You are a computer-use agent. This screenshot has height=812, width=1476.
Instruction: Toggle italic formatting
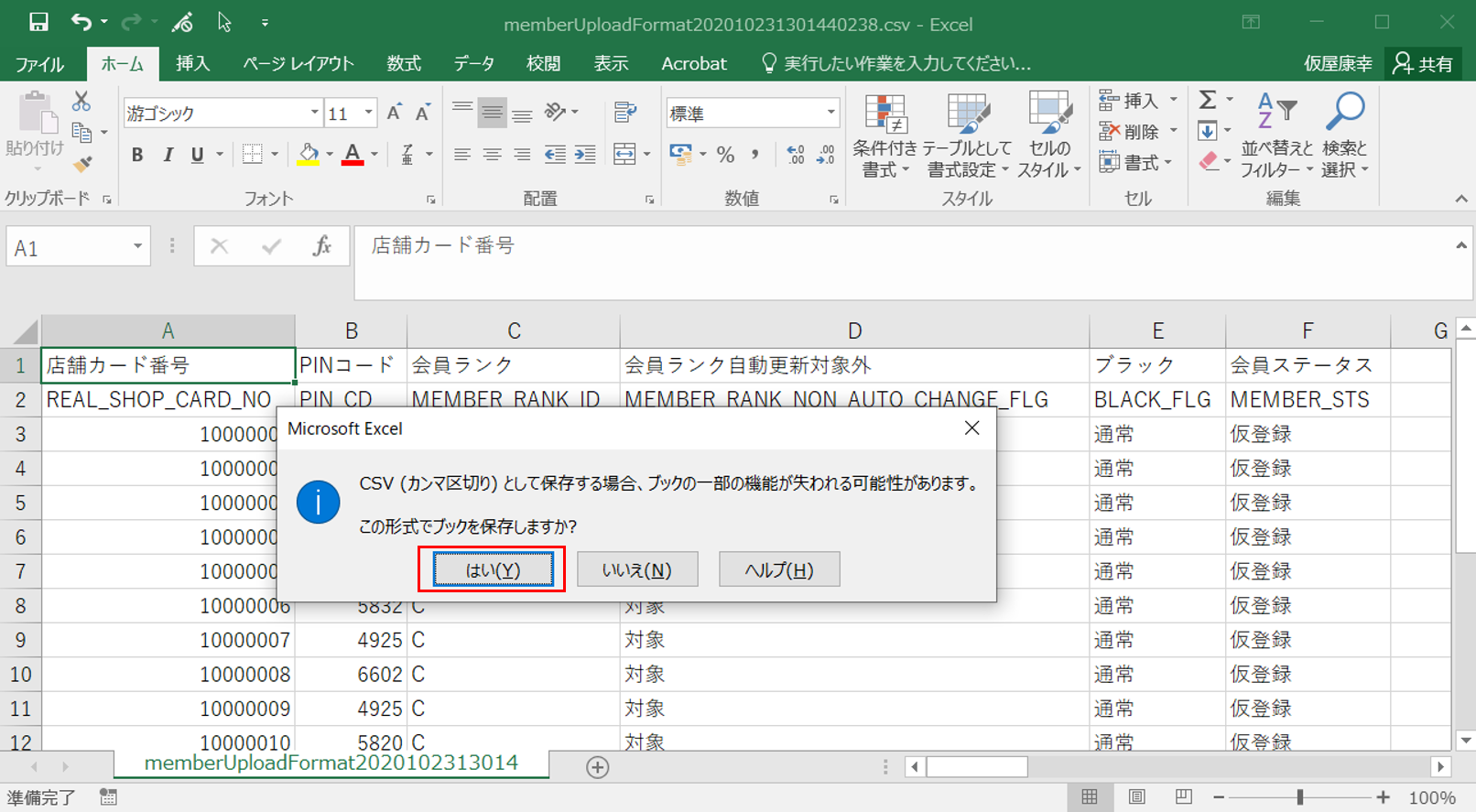[x=168, y=155]
